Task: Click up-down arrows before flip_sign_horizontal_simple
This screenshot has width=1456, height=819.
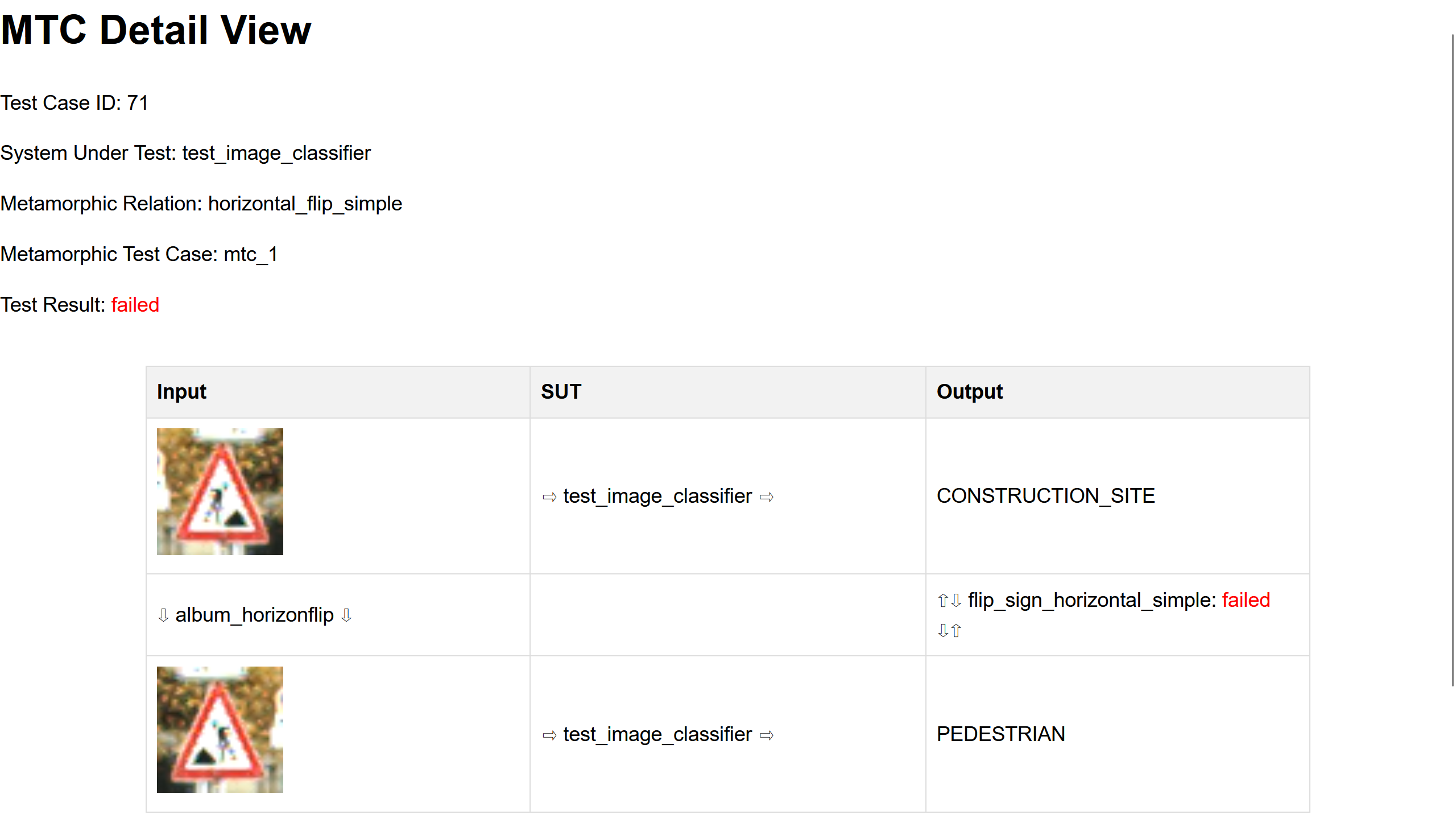Action: (x=949, y=601)
